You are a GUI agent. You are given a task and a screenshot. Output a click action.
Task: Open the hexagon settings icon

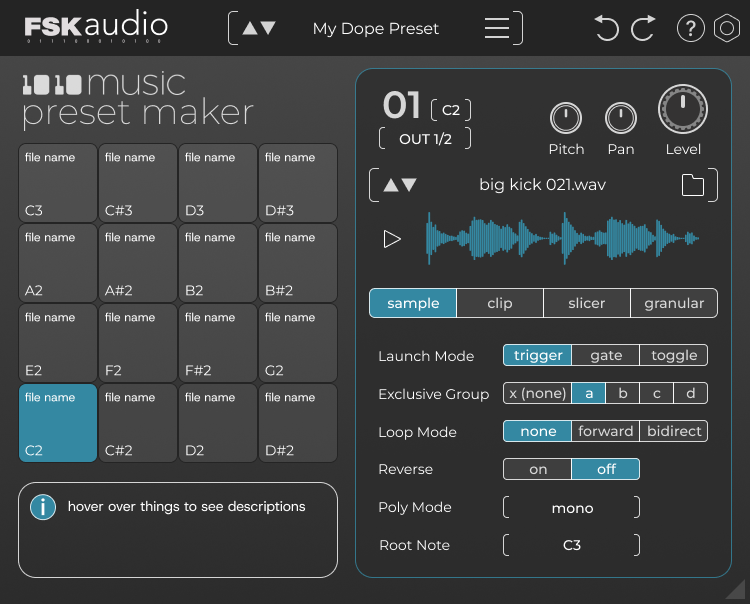coord(725,28)
